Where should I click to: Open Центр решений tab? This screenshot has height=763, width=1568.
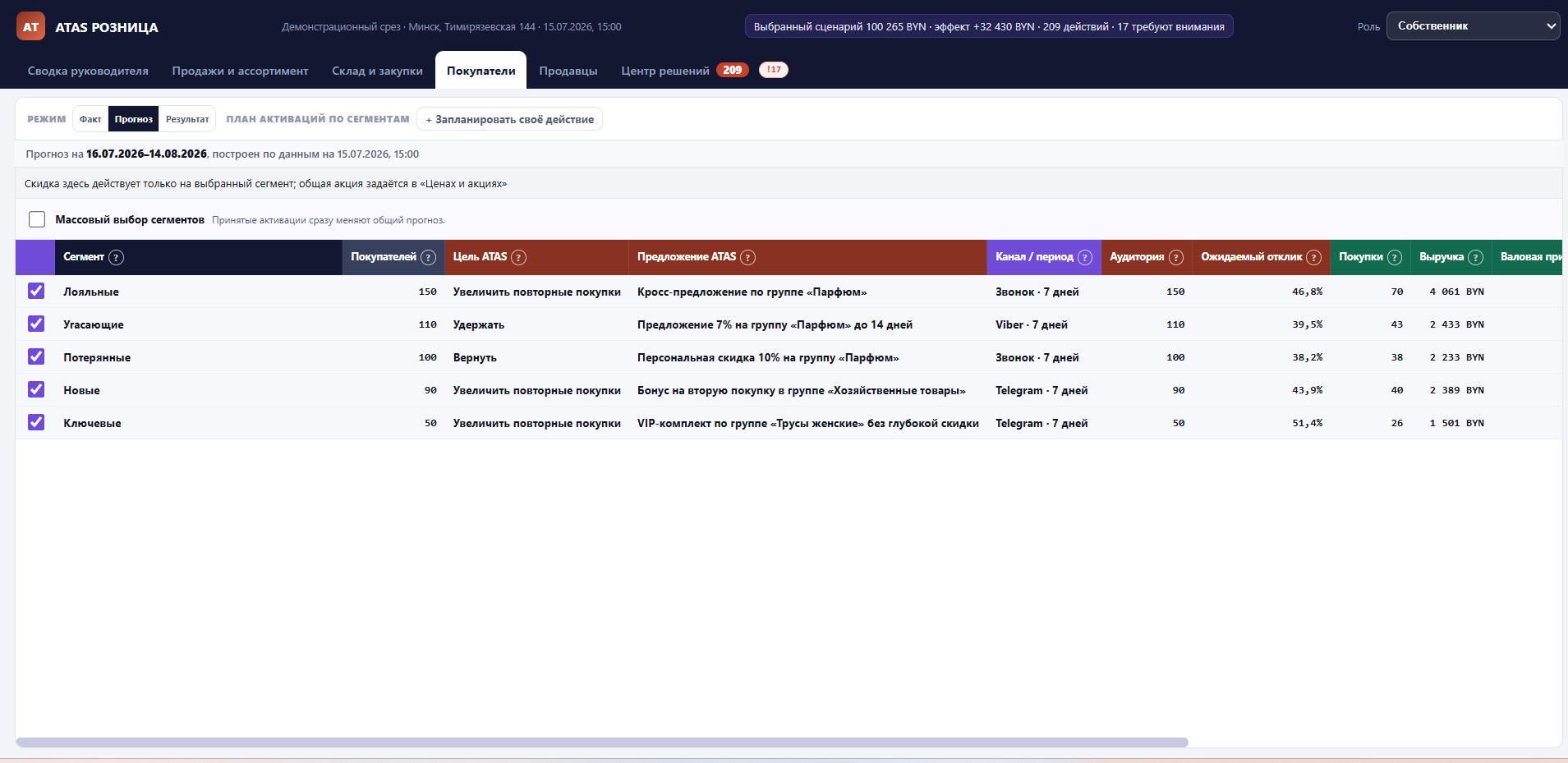[665, 71]
